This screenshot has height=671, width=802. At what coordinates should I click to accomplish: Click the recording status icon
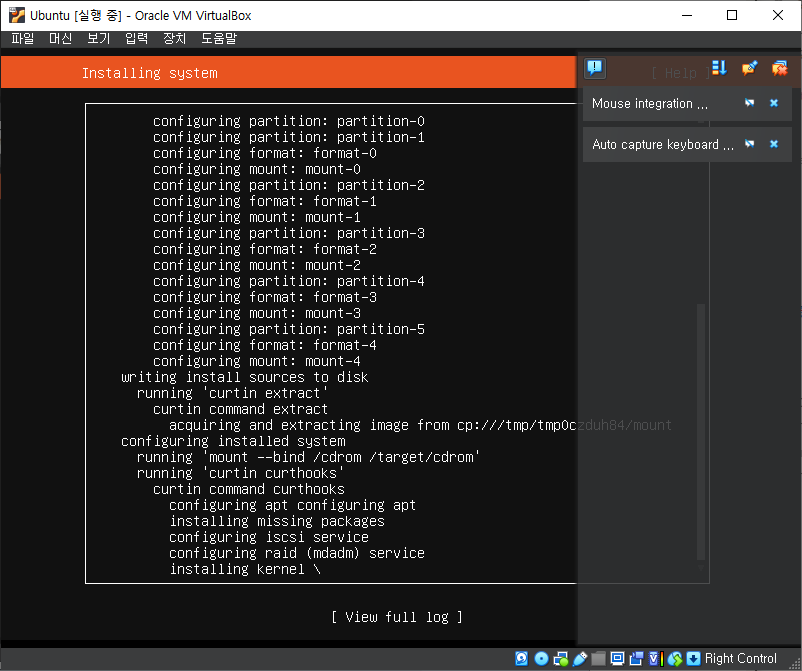click(637, 658)
